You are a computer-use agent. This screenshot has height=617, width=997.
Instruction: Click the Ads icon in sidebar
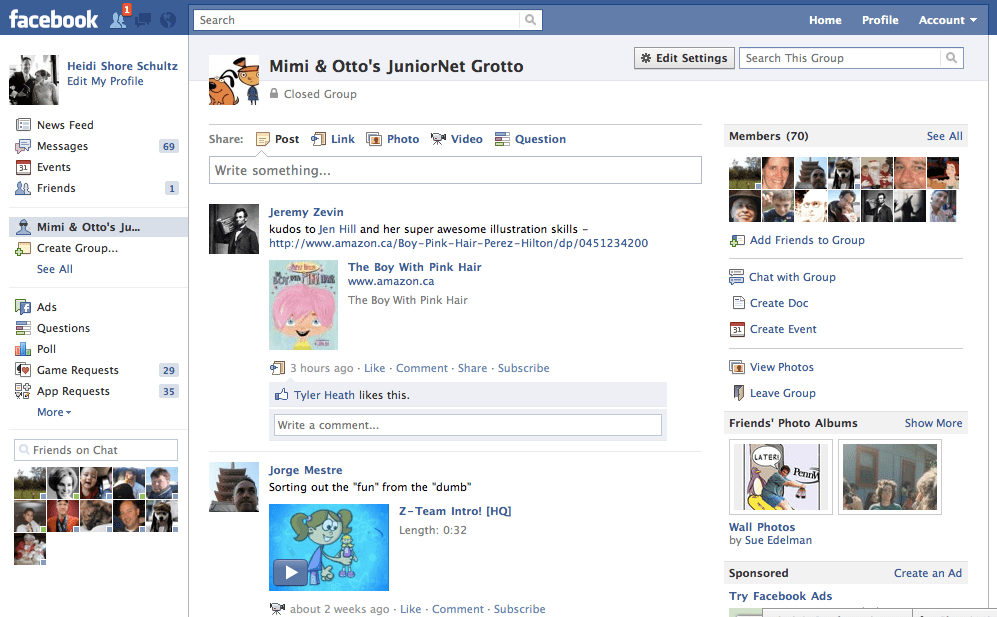coord(23,307)
